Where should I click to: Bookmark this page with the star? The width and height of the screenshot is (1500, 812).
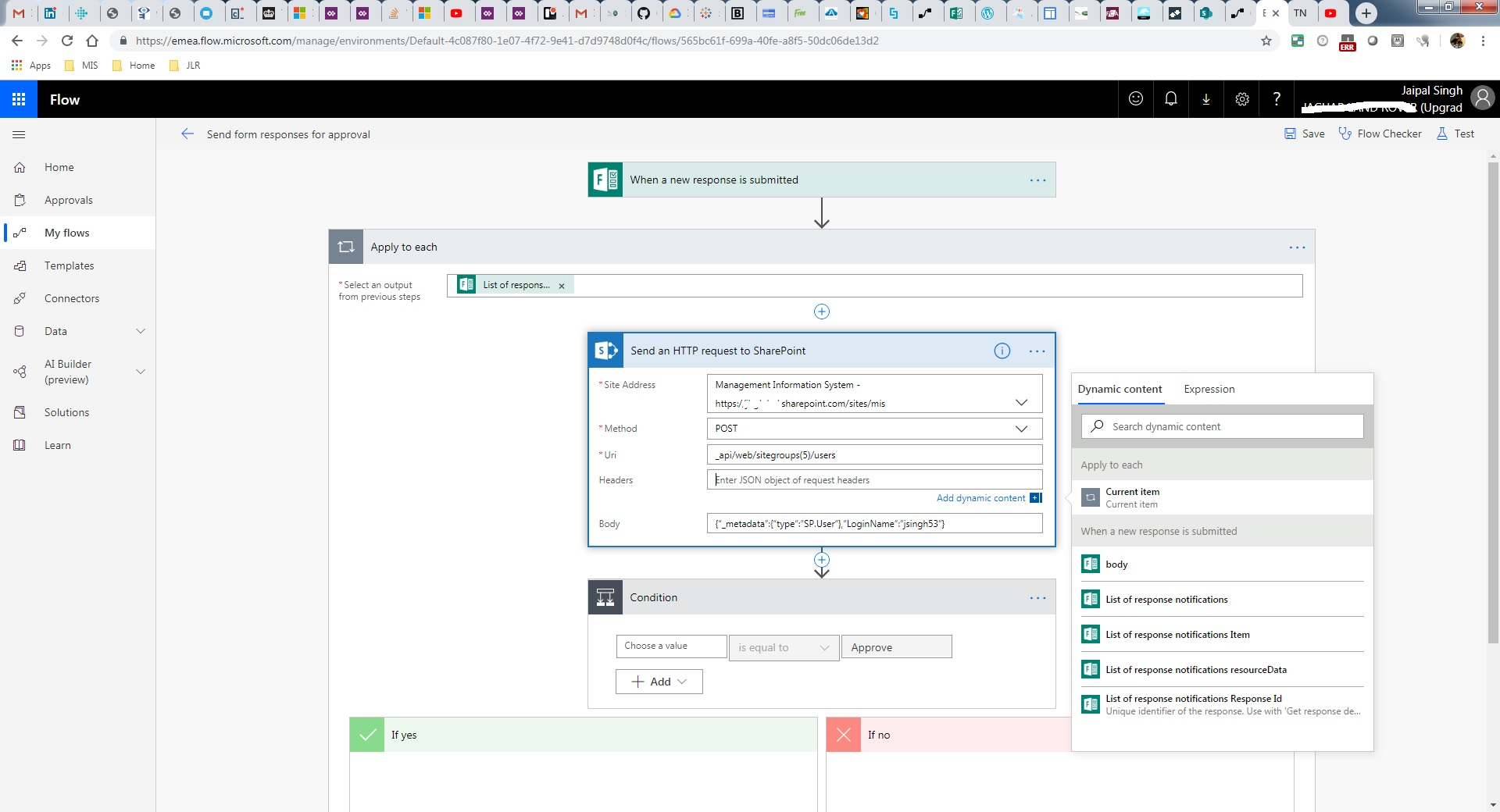pos(1266,41)
